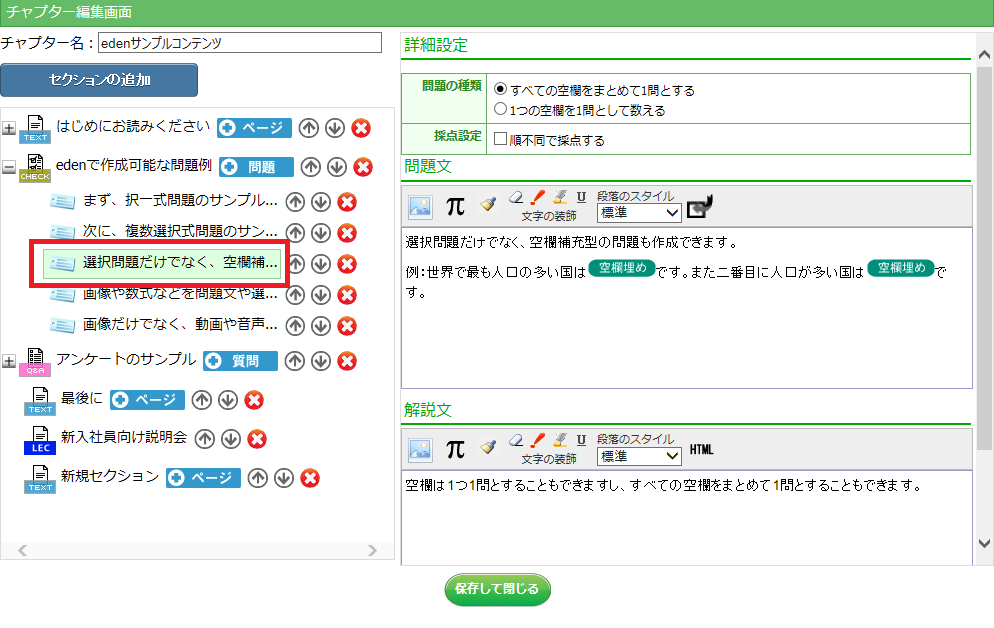Delete the 'アンケートのサンプル' section
The height and width of the screenshot is (628, 994).
point(347,361)
